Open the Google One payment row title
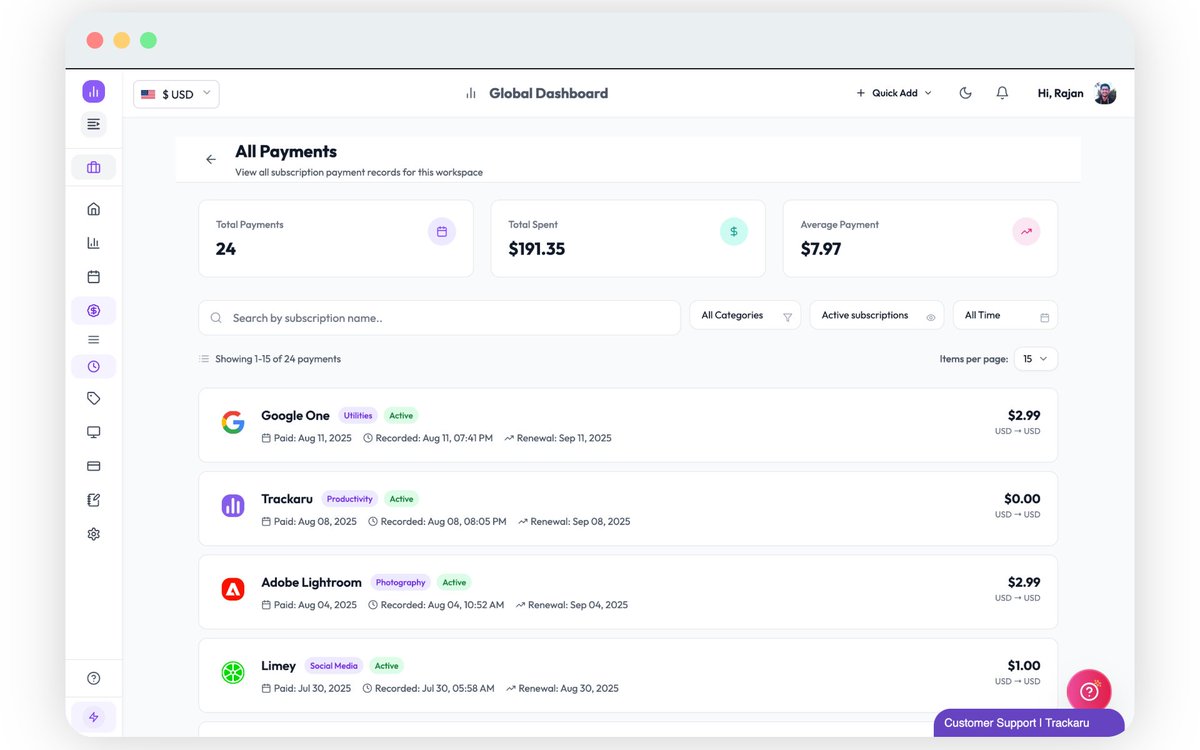The width and height of the screenshot is (1200, 750). (295, 416)
